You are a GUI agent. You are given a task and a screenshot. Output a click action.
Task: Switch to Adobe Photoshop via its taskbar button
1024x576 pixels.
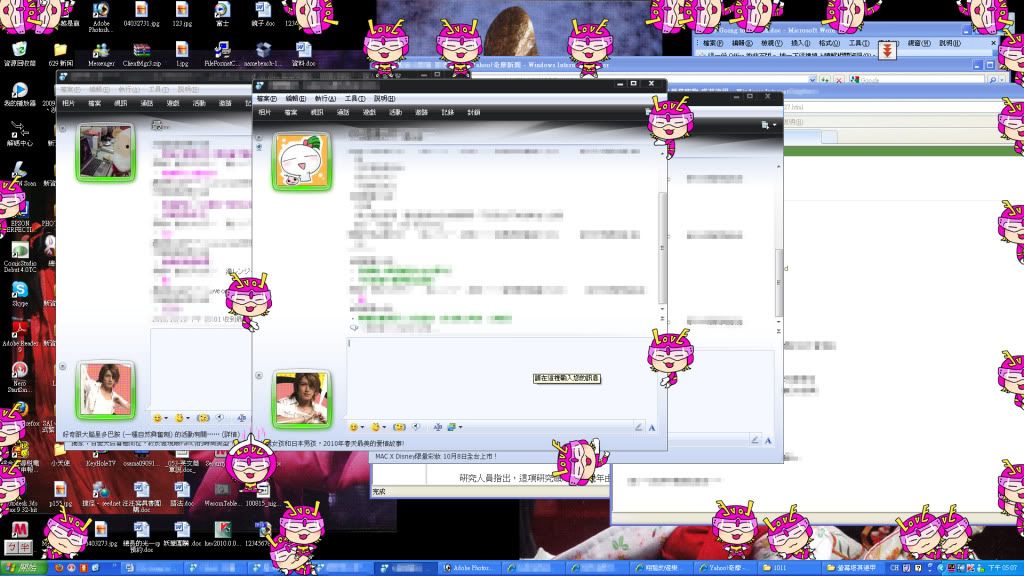pyautogui.click(x=468, y=568)
